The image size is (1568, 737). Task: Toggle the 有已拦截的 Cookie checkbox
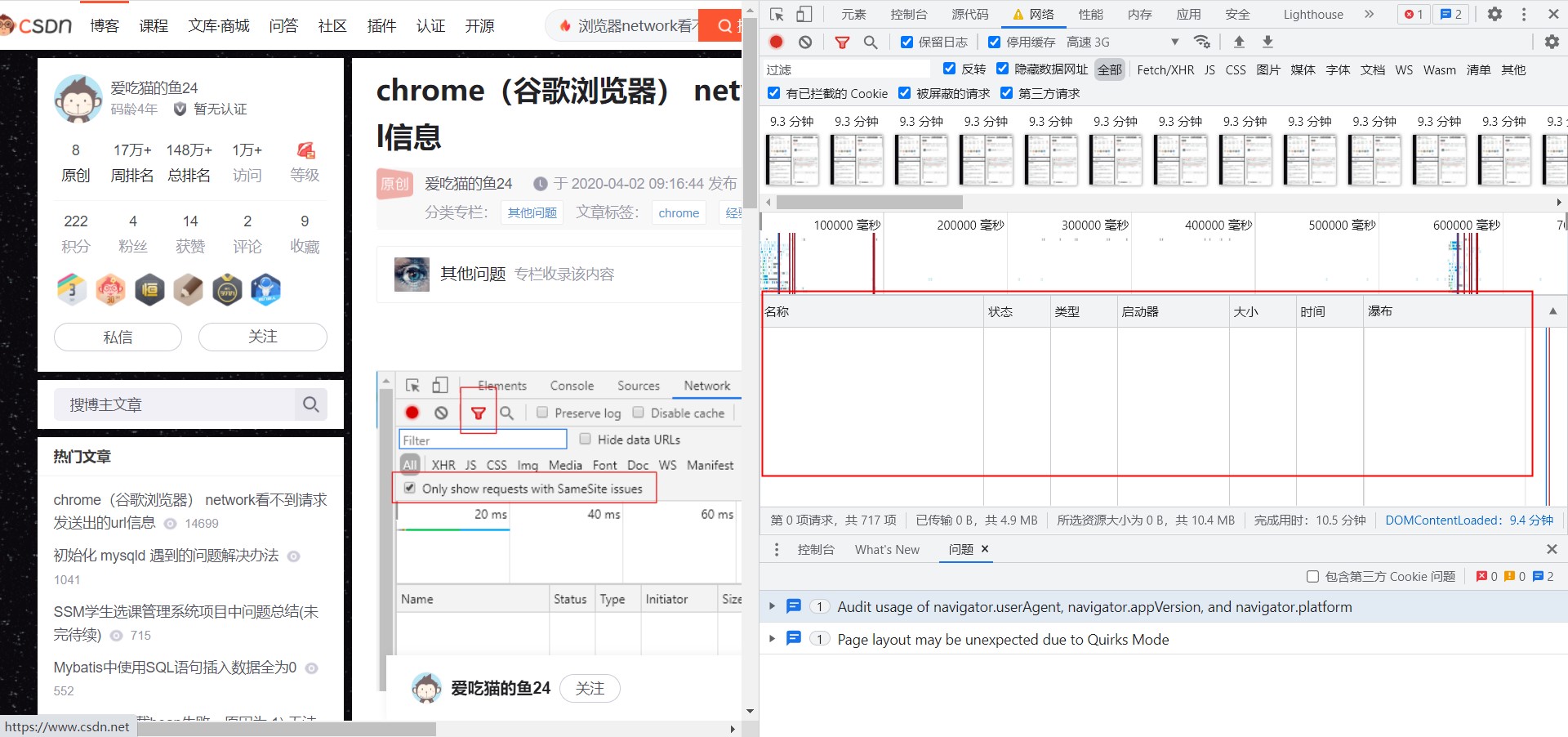pyautogui.click(x=773, y=93)
